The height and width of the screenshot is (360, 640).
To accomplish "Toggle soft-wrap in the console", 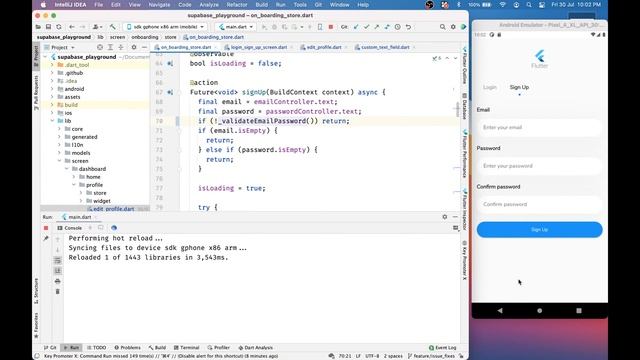I will point(58,260).
